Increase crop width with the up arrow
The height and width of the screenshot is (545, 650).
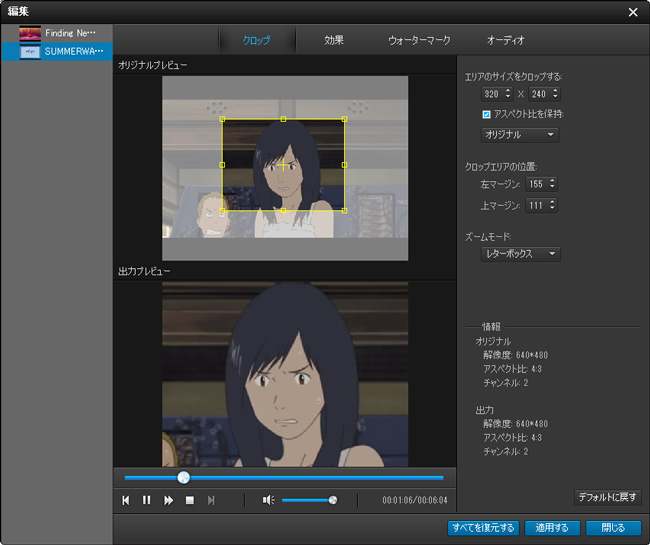pos(507,90)
